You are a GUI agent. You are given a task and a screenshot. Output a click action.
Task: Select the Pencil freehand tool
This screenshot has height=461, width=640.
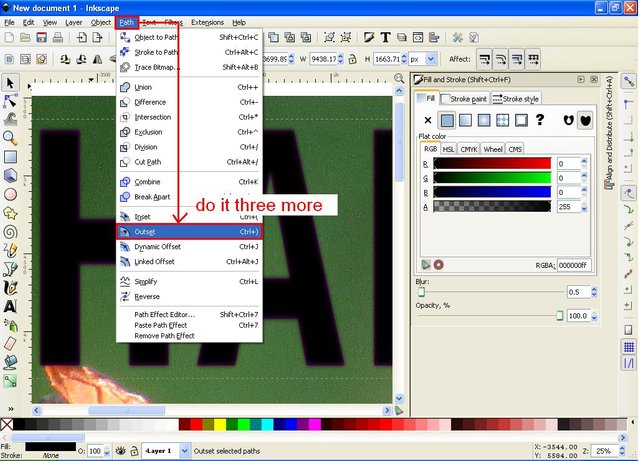10,250
